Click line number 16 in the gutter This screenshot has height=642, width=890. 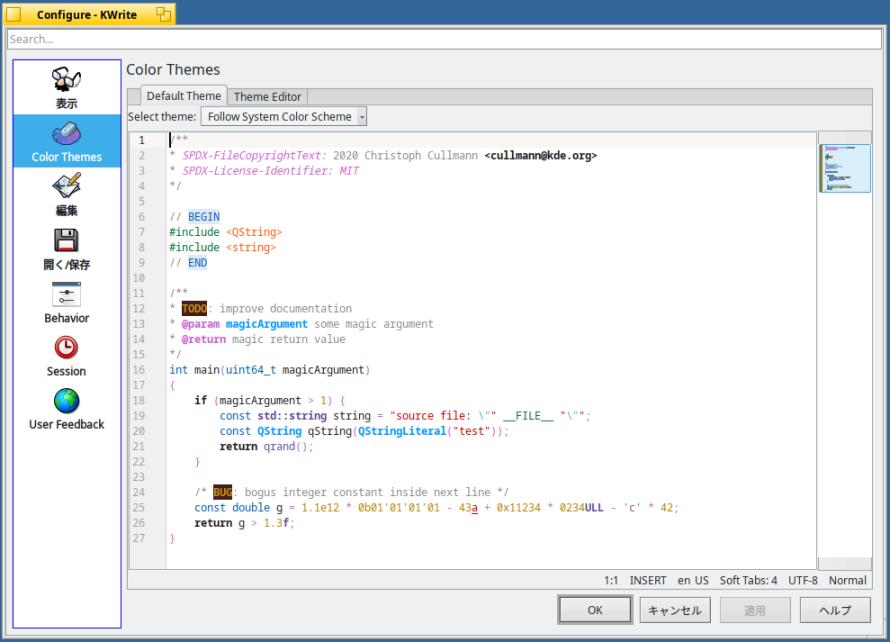coord(139,370)
